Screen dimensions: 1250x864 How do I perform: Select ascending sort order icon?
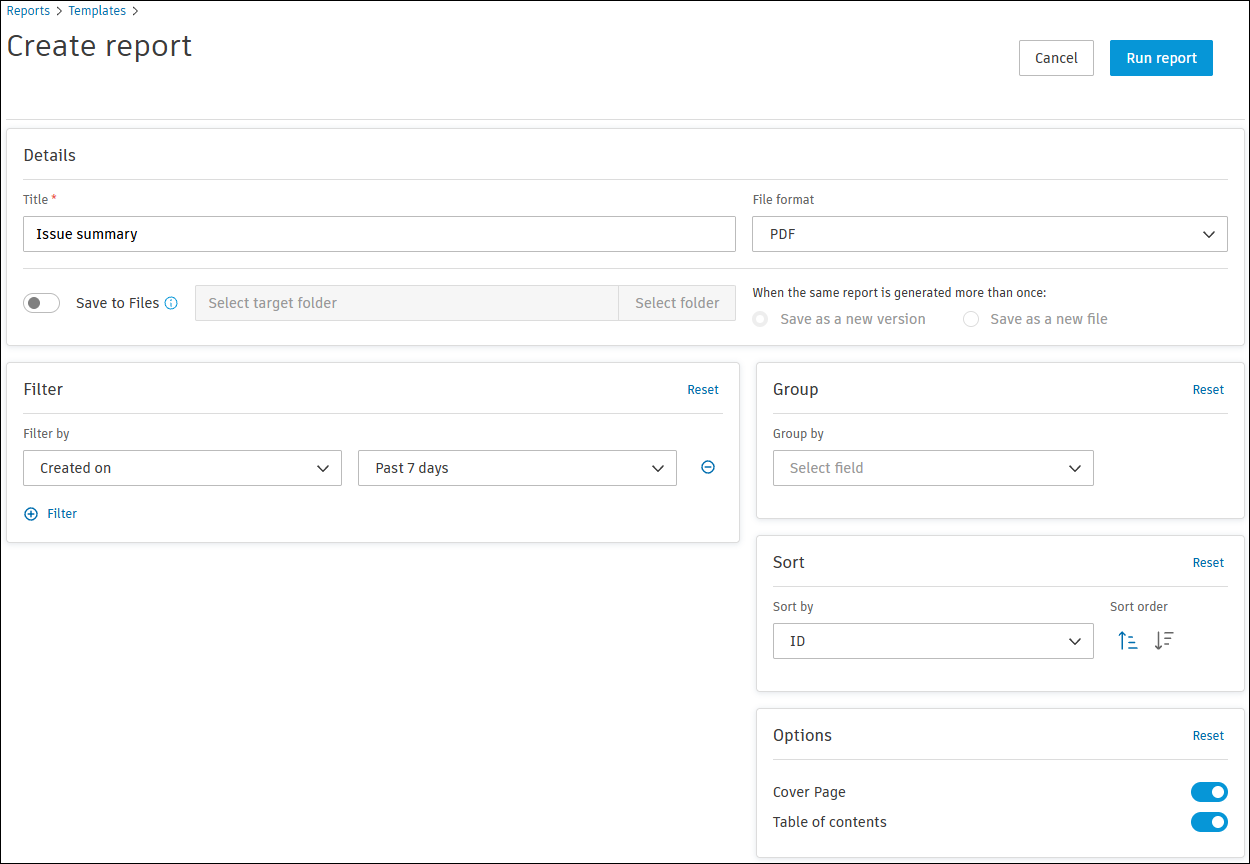(x=1128, y=641)
